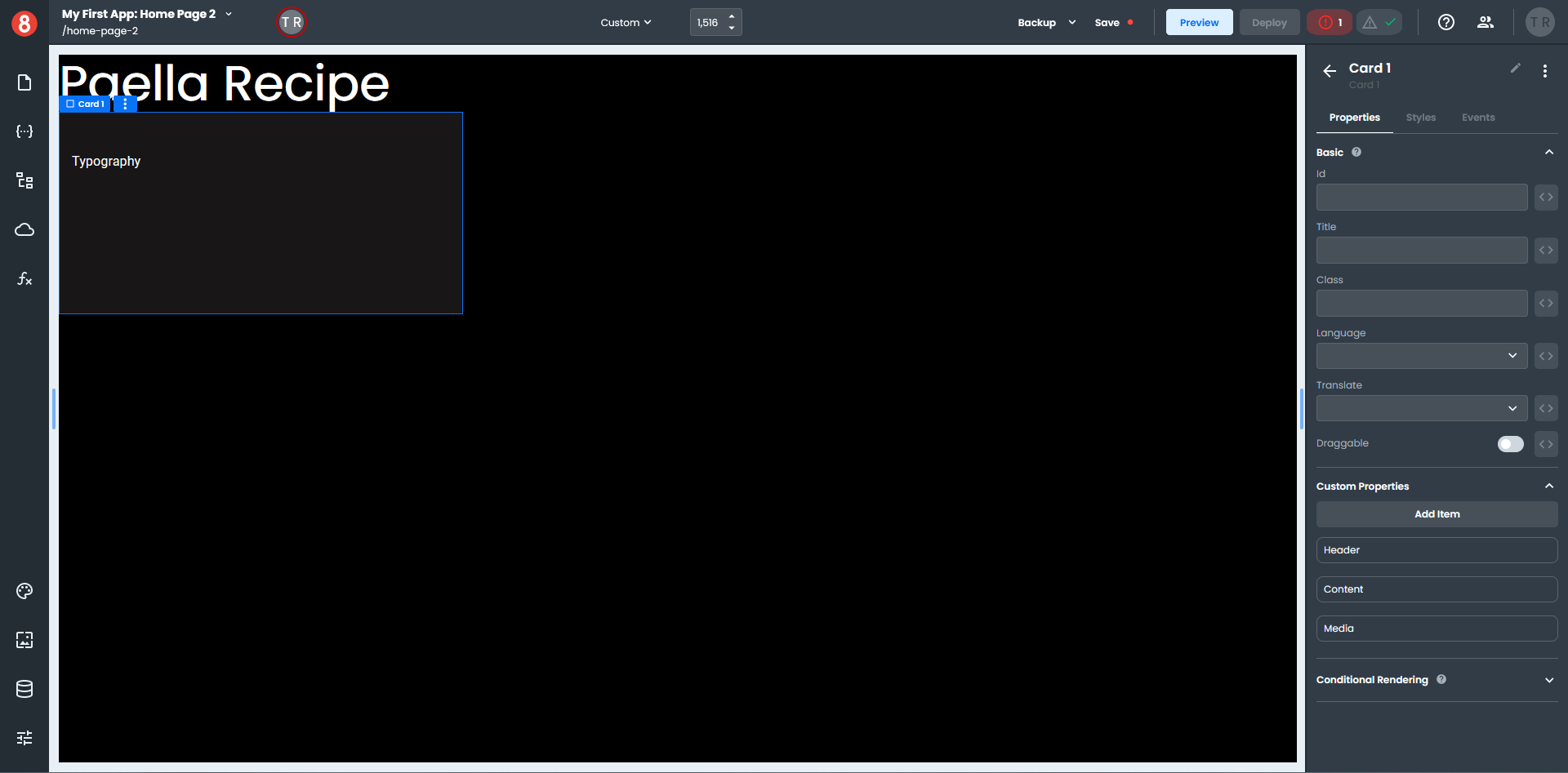Toggle the Draggable switch
This screenshot has width=1568, height=773.
coord(1510,444)
